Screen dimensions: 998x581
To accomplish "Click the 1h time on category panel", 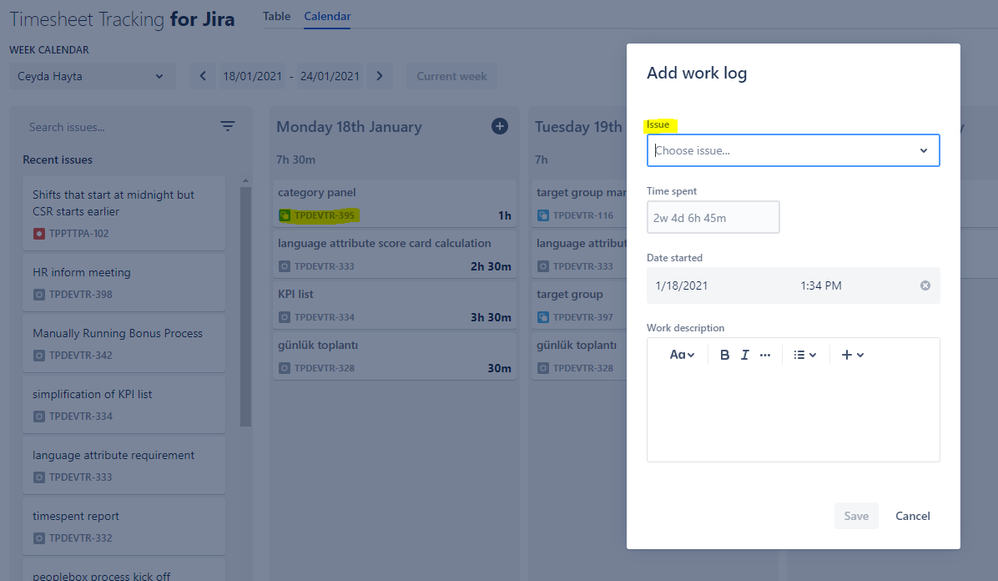I will (x=505, y=215).
